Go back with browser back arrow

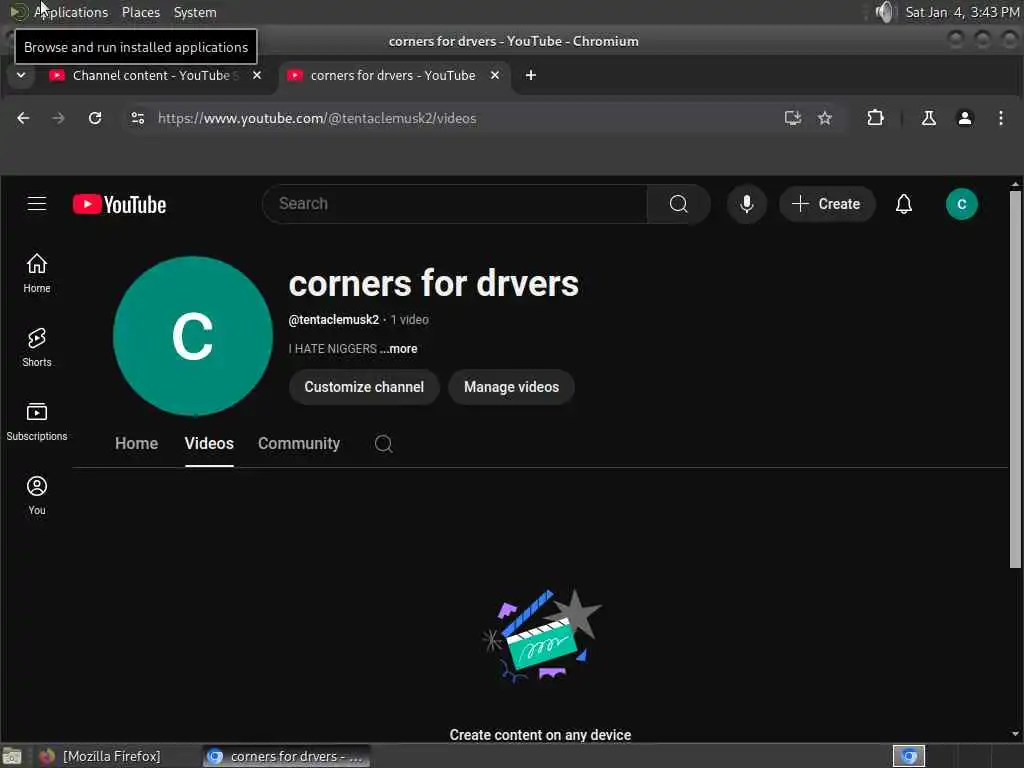(23, 118)
